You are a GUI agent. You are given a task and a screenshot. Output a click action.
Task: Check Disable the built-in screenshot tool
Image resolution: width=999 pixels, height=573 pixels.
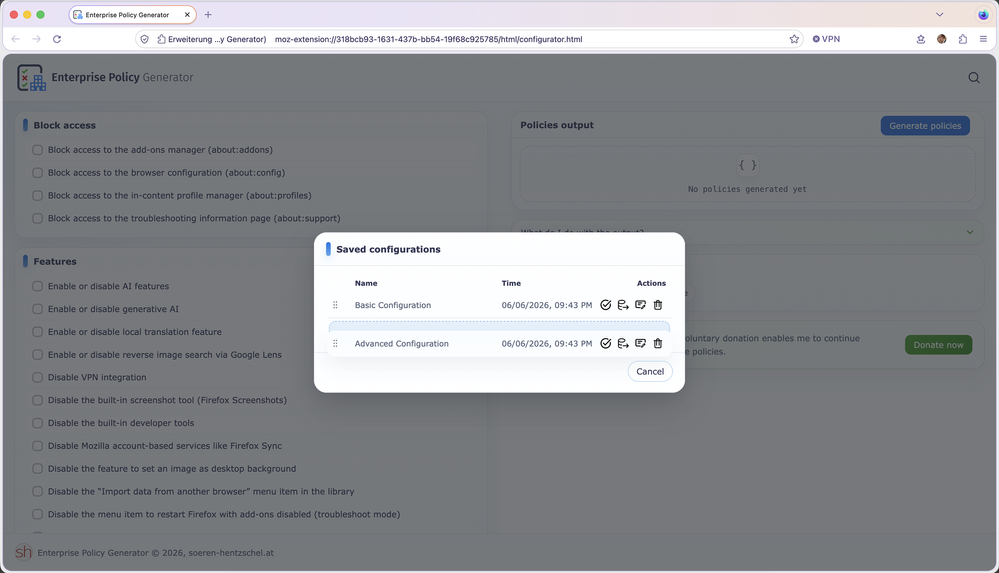coord(38,400)
